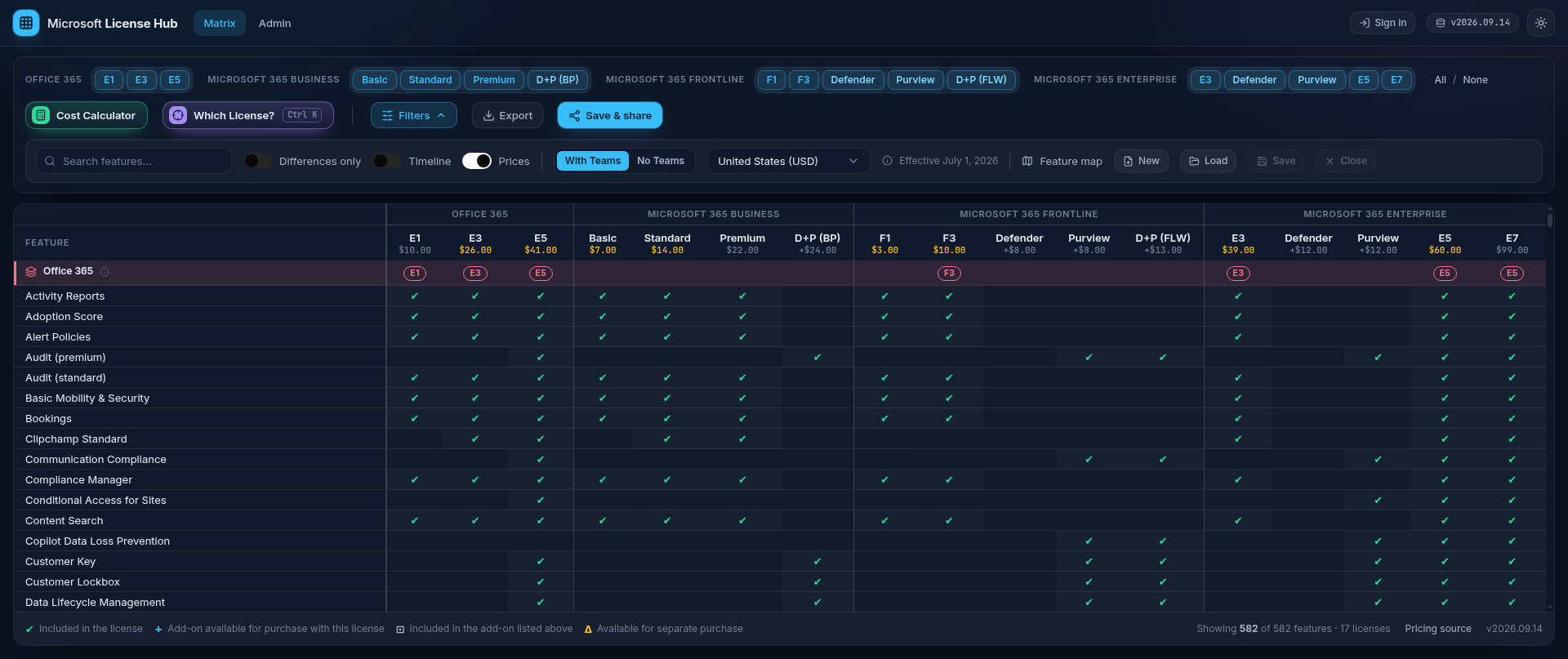Click the Close view button
The image size is (1568, 659).
click(1346, 161)
